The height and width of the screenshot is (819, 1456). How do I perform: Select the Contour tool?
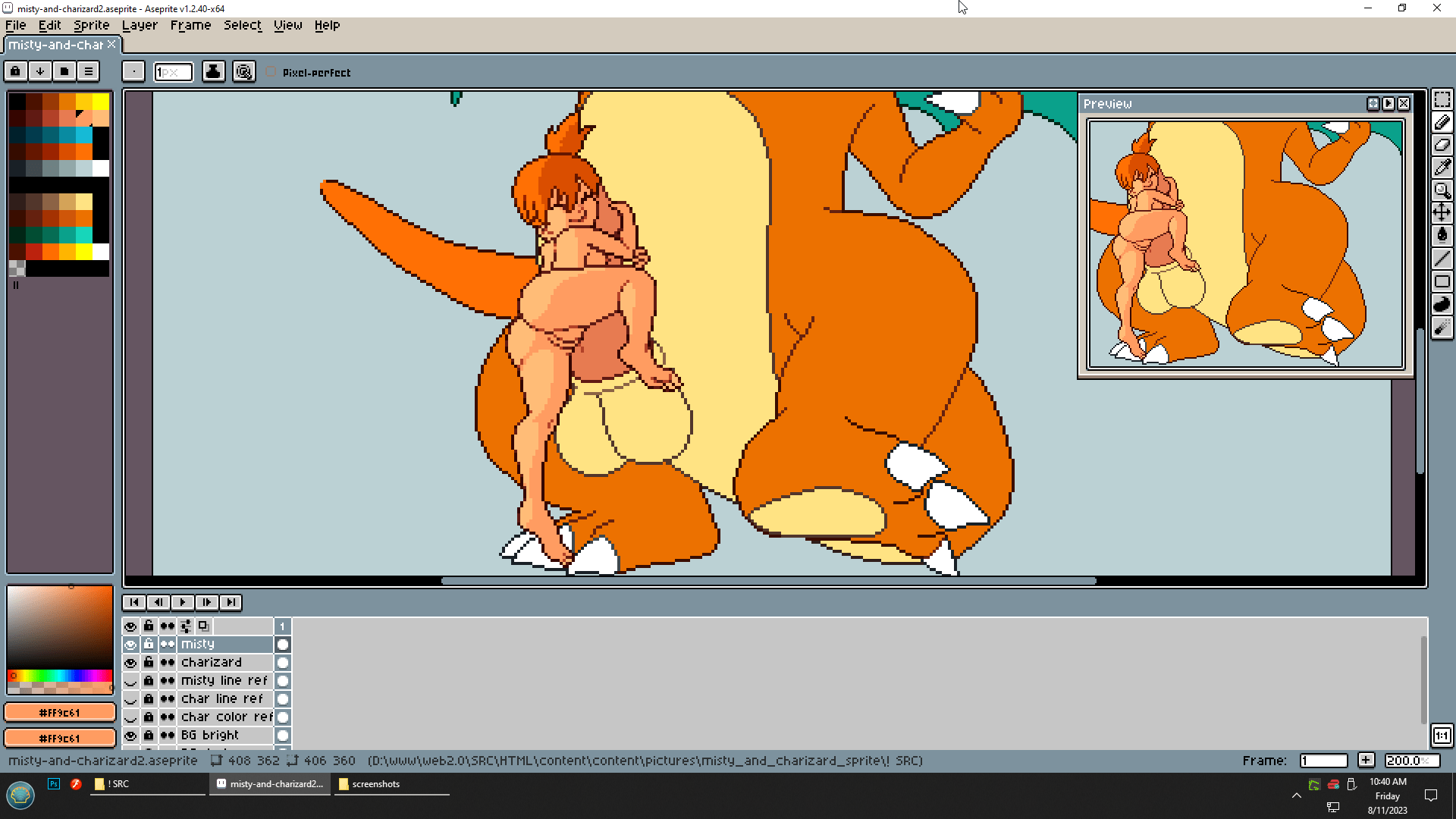point(1442,304)
